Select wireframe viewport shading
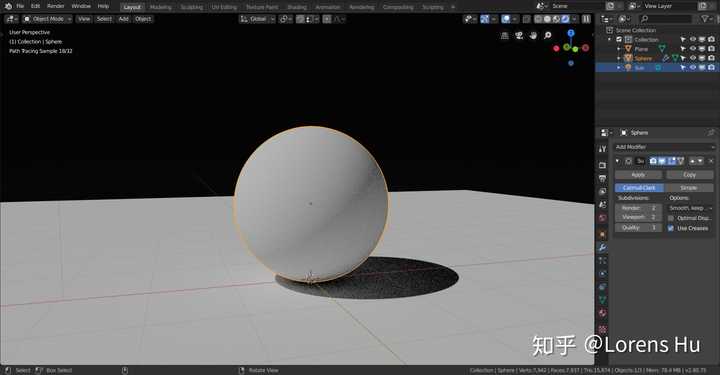Screen dimensions: 720x375 click(539, 19)
